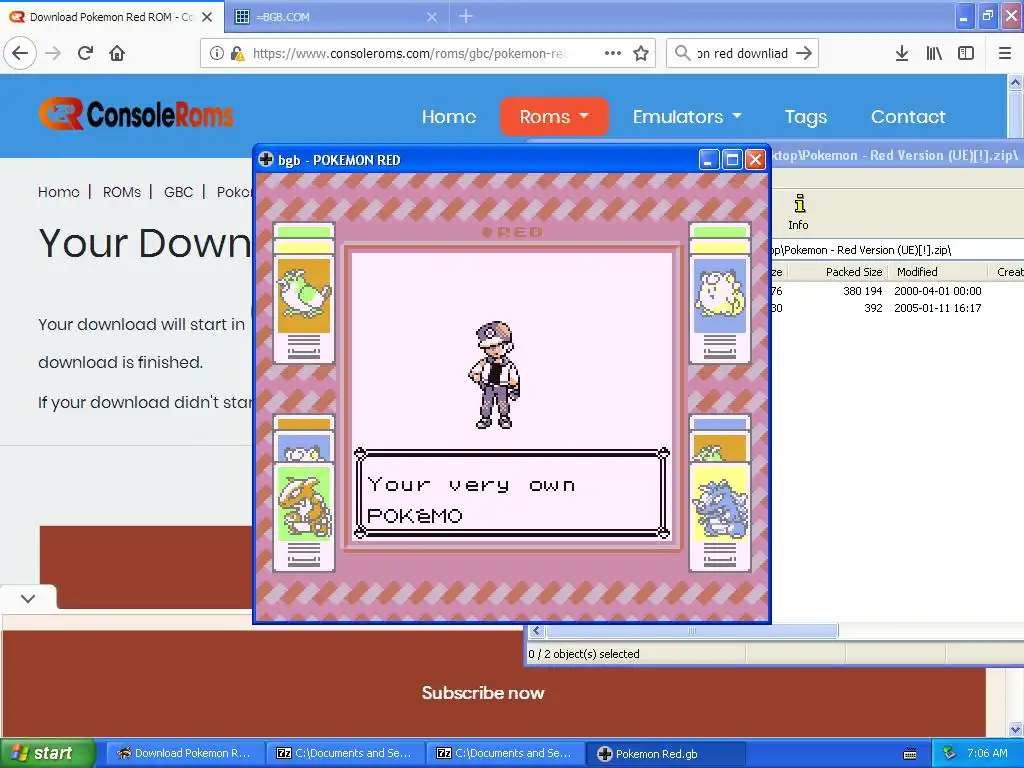
Task: Click the Home breadcrumb link
Action: tap(59, 192)
